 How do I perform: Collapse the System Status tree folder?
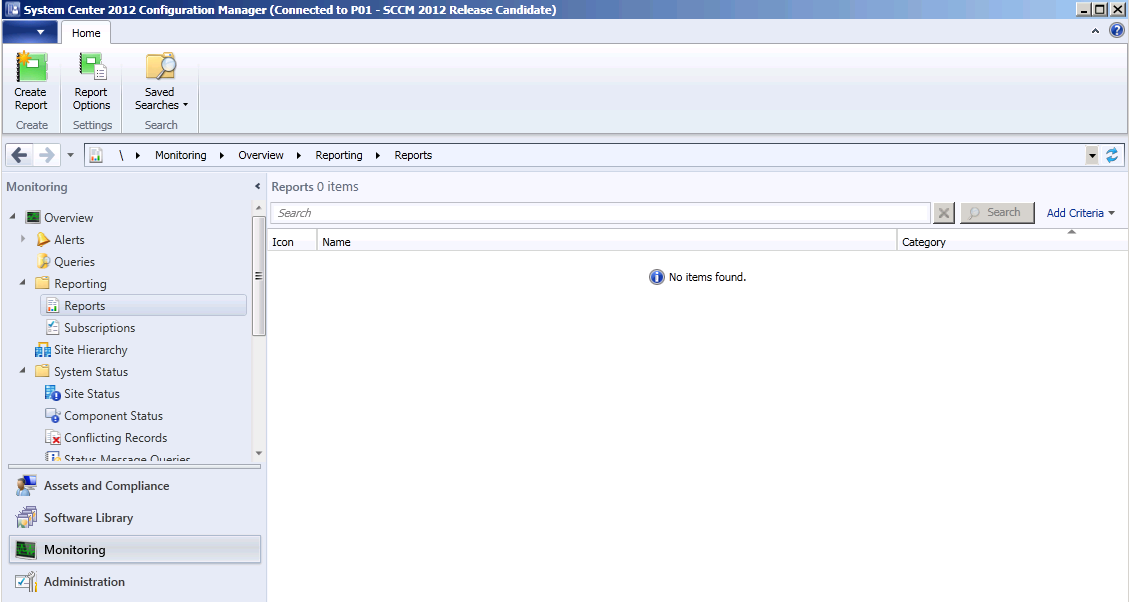click(x=23, y=371)
